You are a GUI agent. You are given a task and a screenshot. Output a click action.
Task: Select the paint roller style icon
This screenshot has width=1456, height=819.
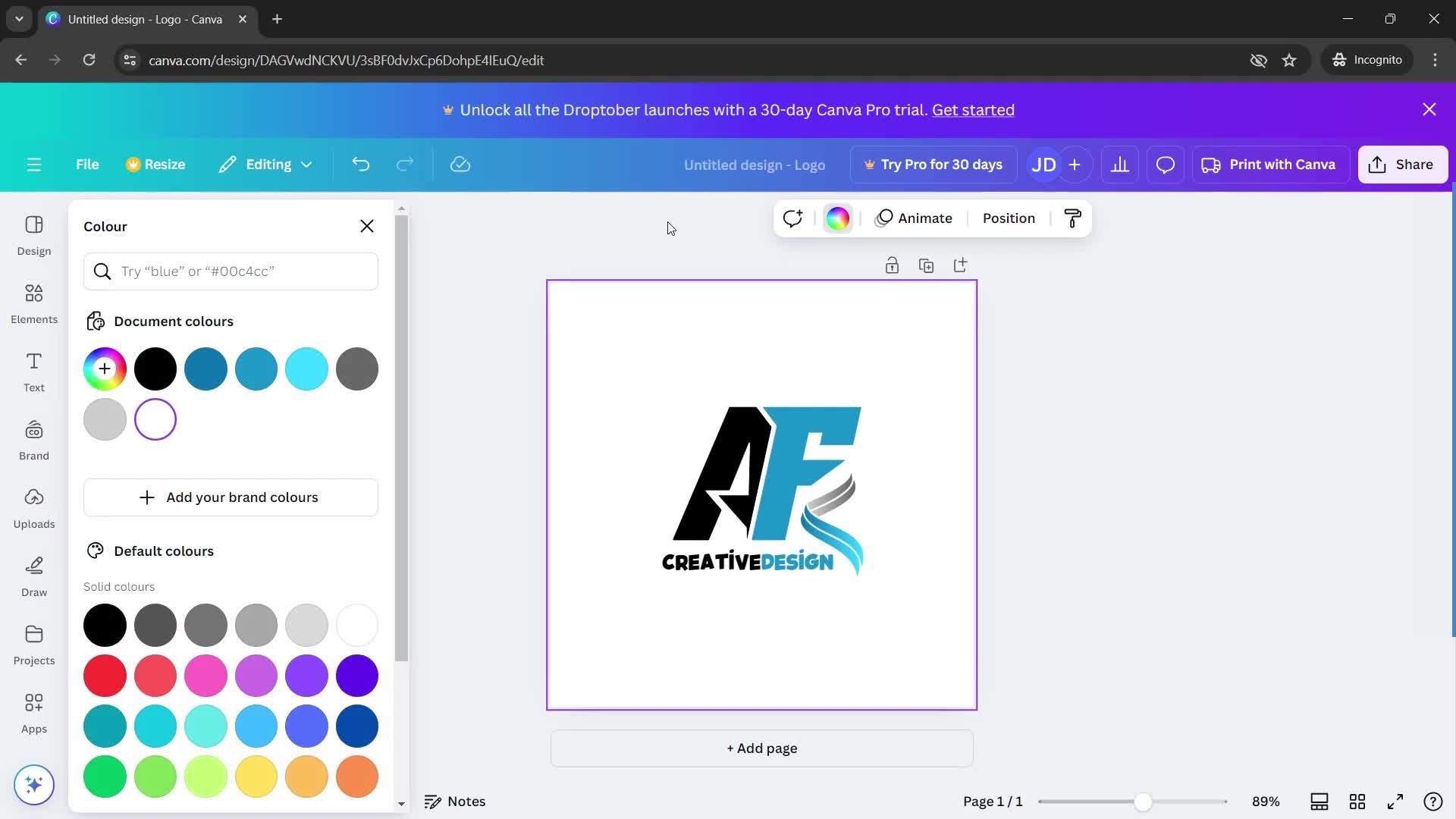(1073, 217)
